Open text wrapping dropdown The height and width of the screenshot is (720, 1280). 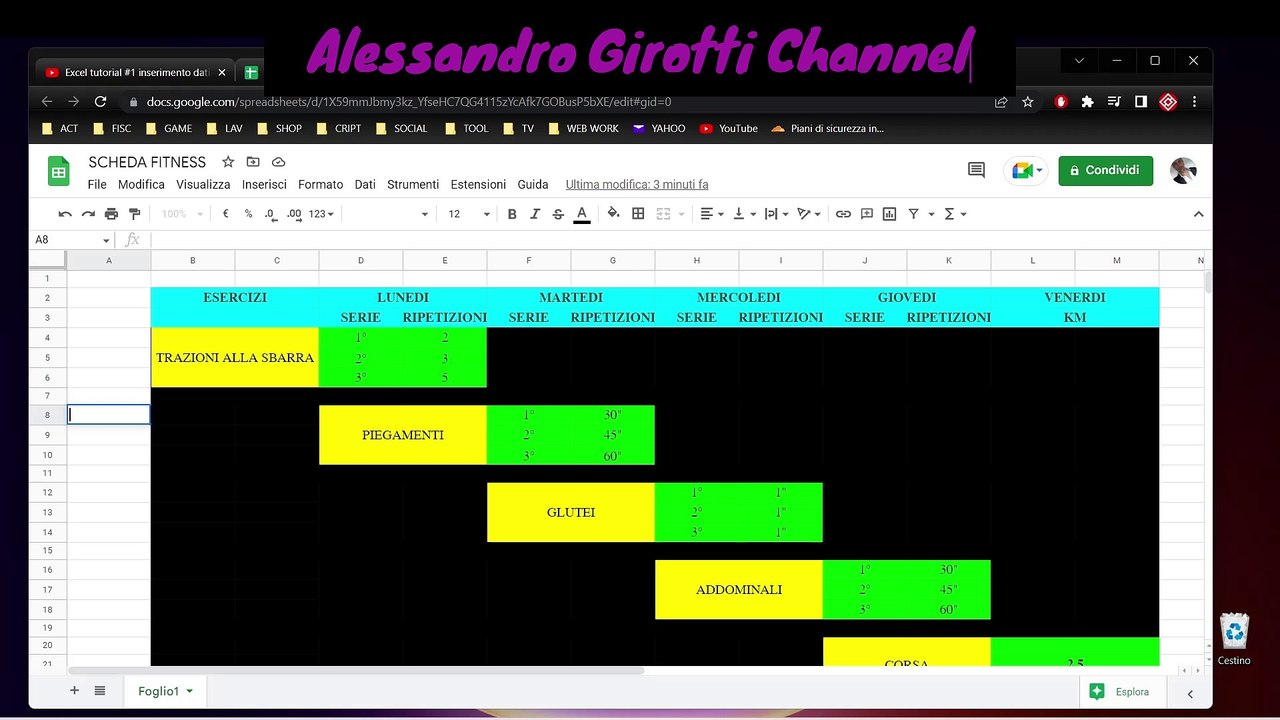pyautogui.click(x=776, y=214)
